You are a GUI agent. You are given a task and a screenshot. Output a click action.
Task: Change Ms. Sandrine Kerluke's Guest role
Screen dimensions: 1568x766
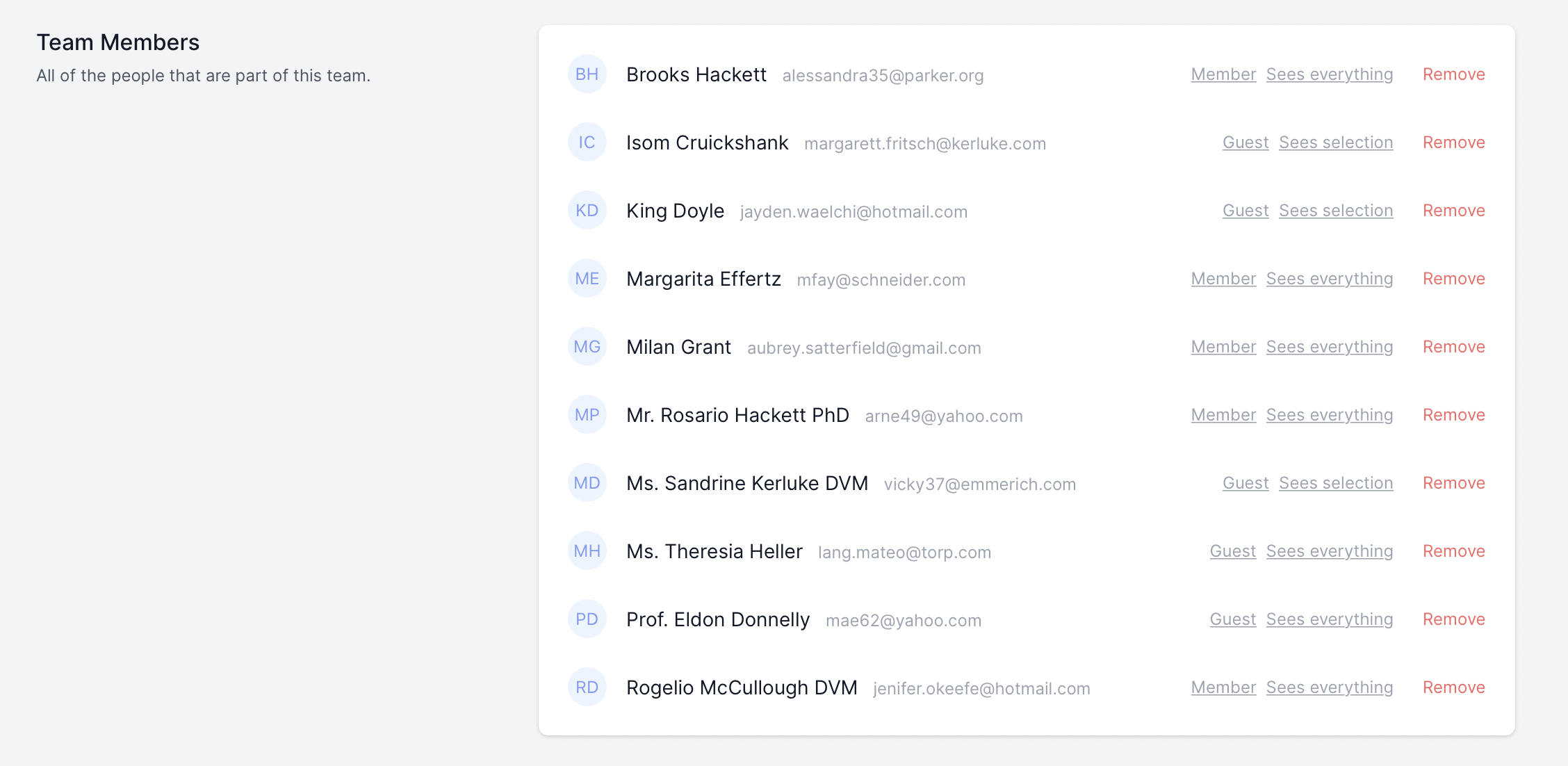pyautogui.click(x=1246, y=483)
